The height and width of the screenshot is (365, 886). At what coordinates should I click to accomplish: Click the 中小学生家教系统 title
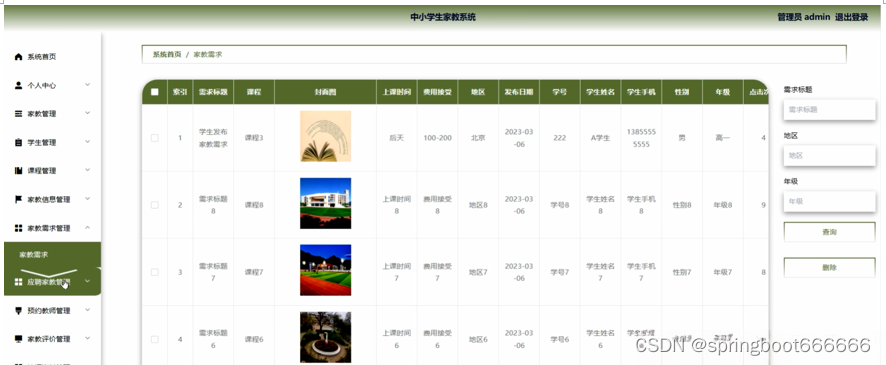click(443, 18)
